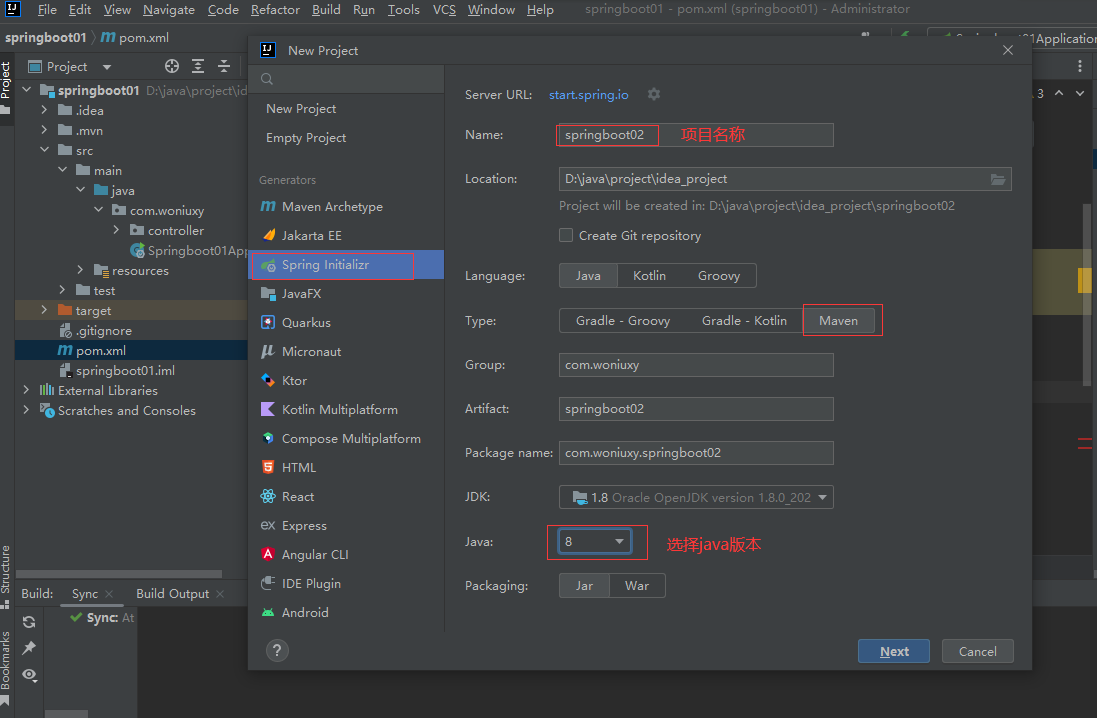Screen dimensions: 1097x718
Task: Select New Project in left list
Action: point(346,108)
